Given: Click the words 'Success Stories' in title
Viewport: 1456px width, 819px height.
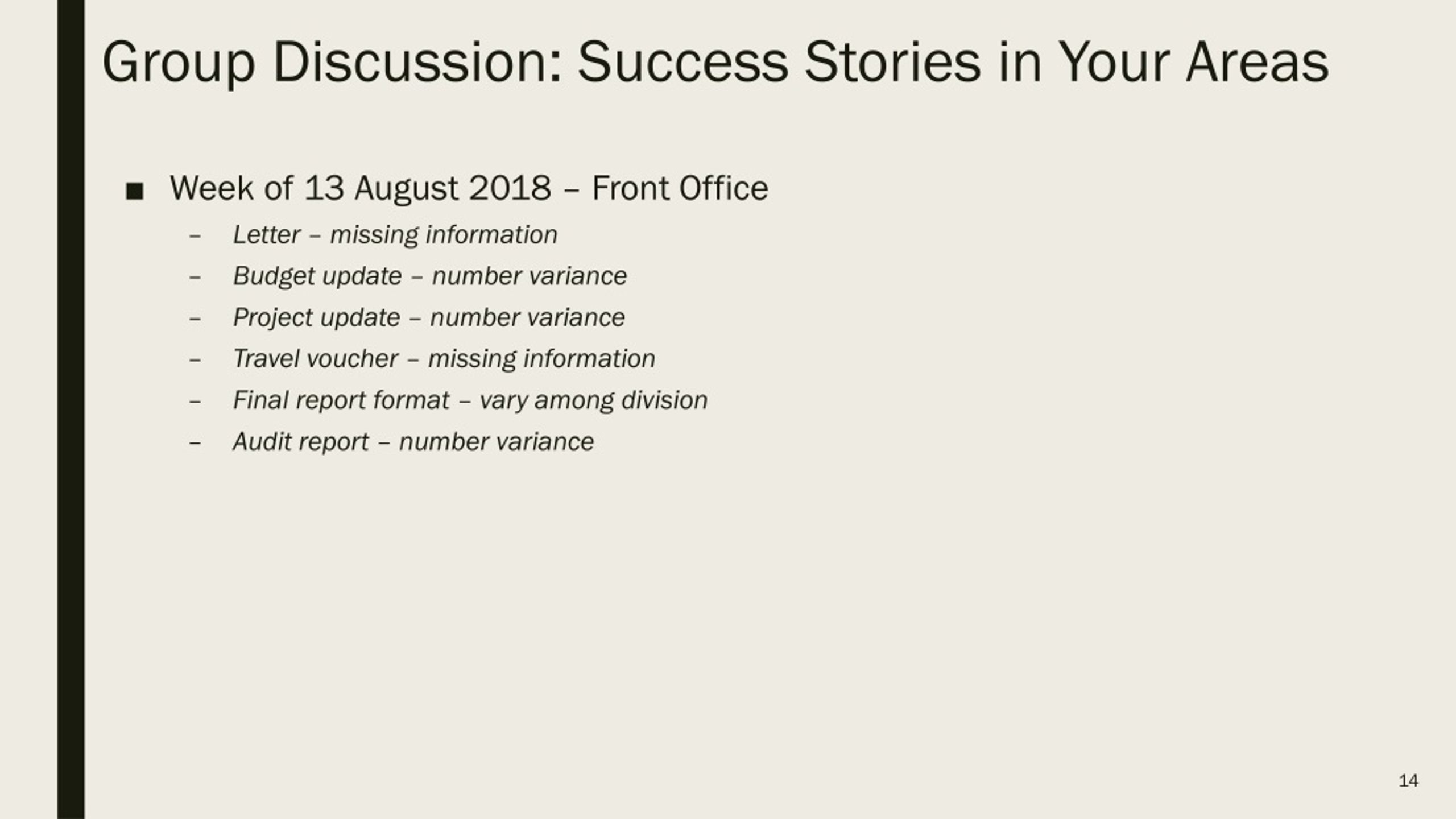Looking at the screenshot, I should point(779,62).
